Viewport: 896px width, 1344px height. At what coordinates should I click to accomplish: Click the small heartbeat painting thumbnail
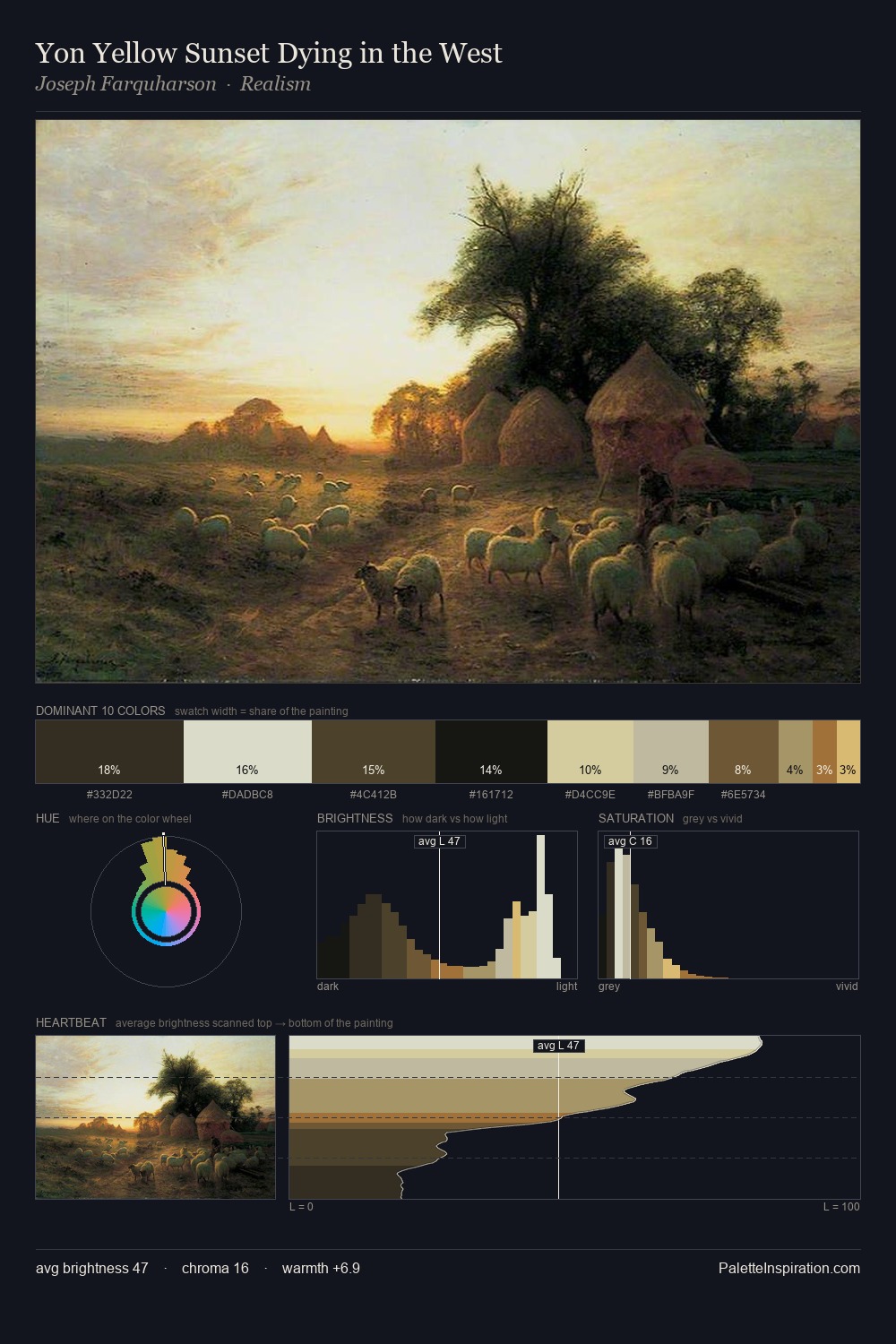155,1117
